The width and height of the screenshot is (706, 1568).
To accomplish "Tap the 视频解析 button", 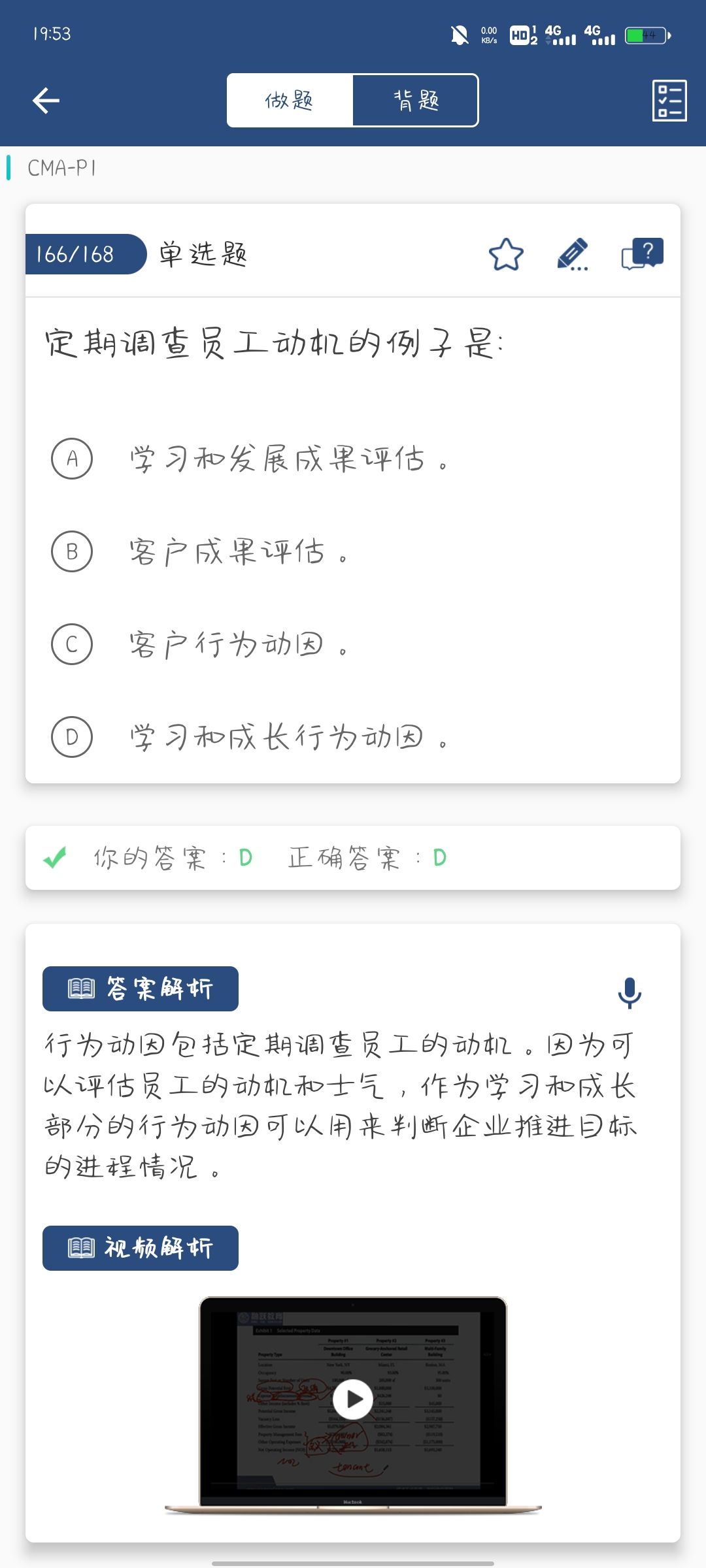I will (141, 1248).
